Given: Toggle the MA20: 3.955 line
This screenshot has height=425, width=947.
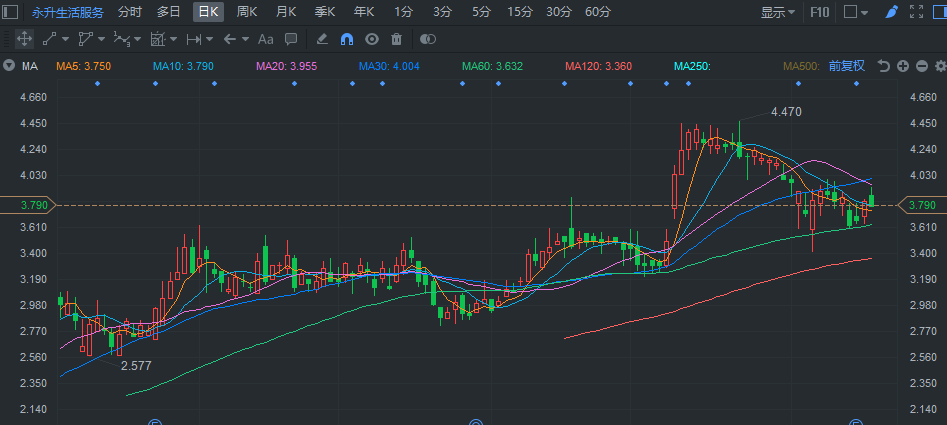Looking at the screenshot, I should click(x=286, y=66).
